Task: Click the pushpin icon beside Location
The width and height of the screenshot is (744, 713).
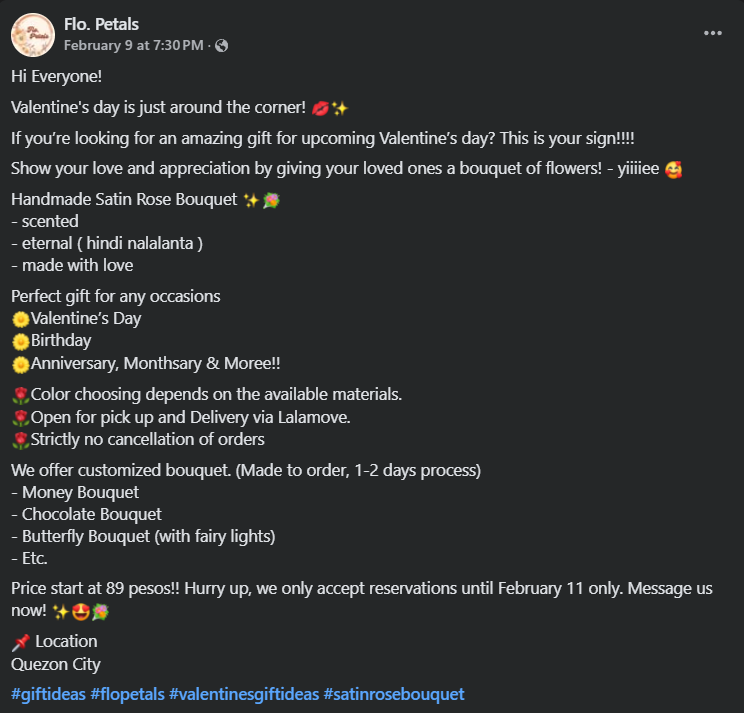Action: point(20,641)
